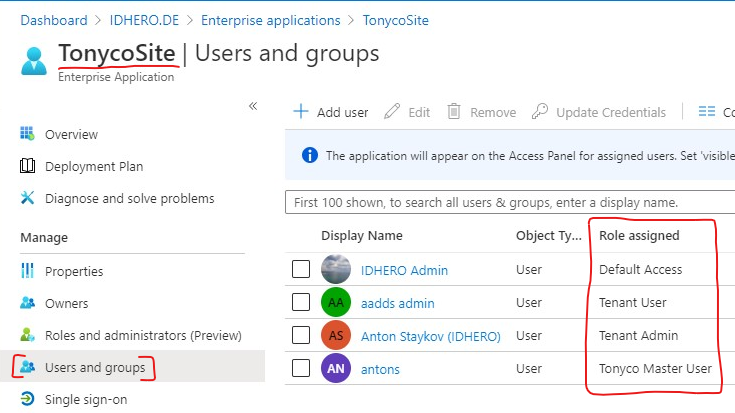Click the Add user button
Image resolution: width=735 pixels, height=413 pixels.
pyautogui.click(x=331, y=112)
